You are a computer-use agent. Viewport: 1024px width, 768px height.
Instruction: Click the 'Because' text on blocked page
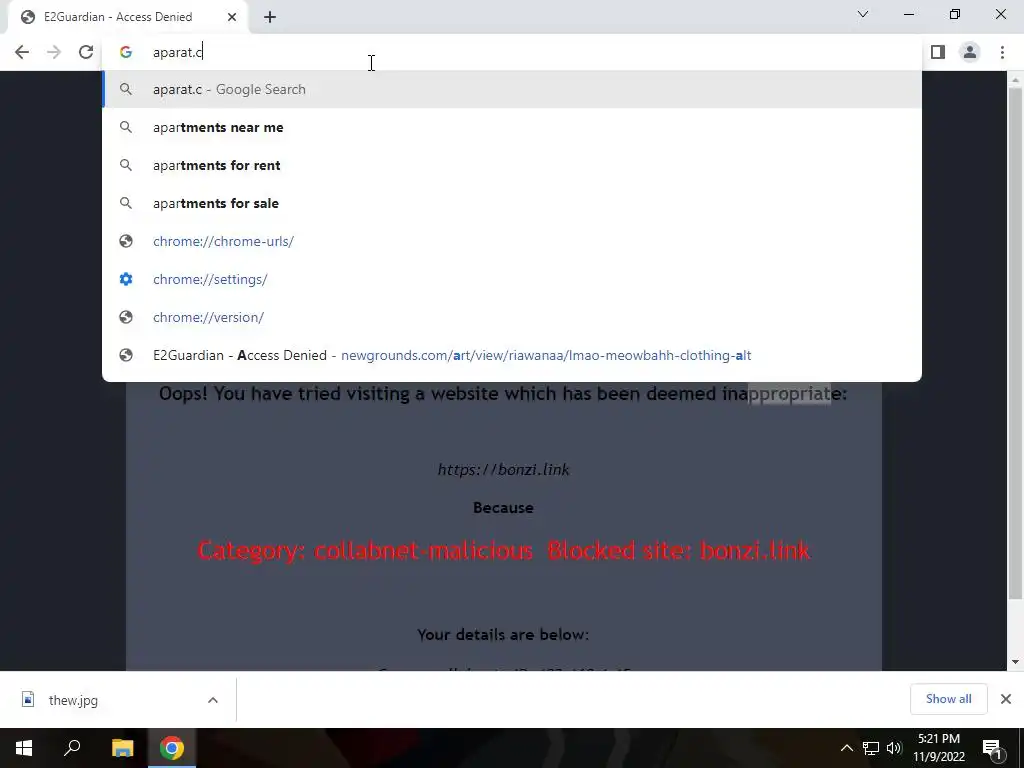click(x=504, y=507)
